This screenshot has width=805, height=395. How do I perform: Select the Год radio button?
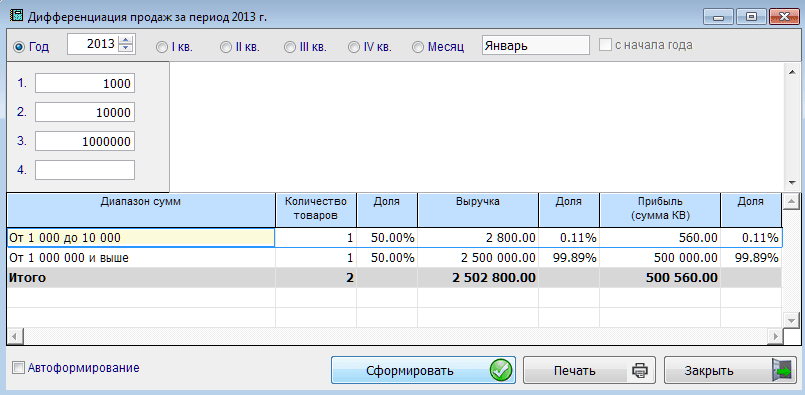coord(19,47)
